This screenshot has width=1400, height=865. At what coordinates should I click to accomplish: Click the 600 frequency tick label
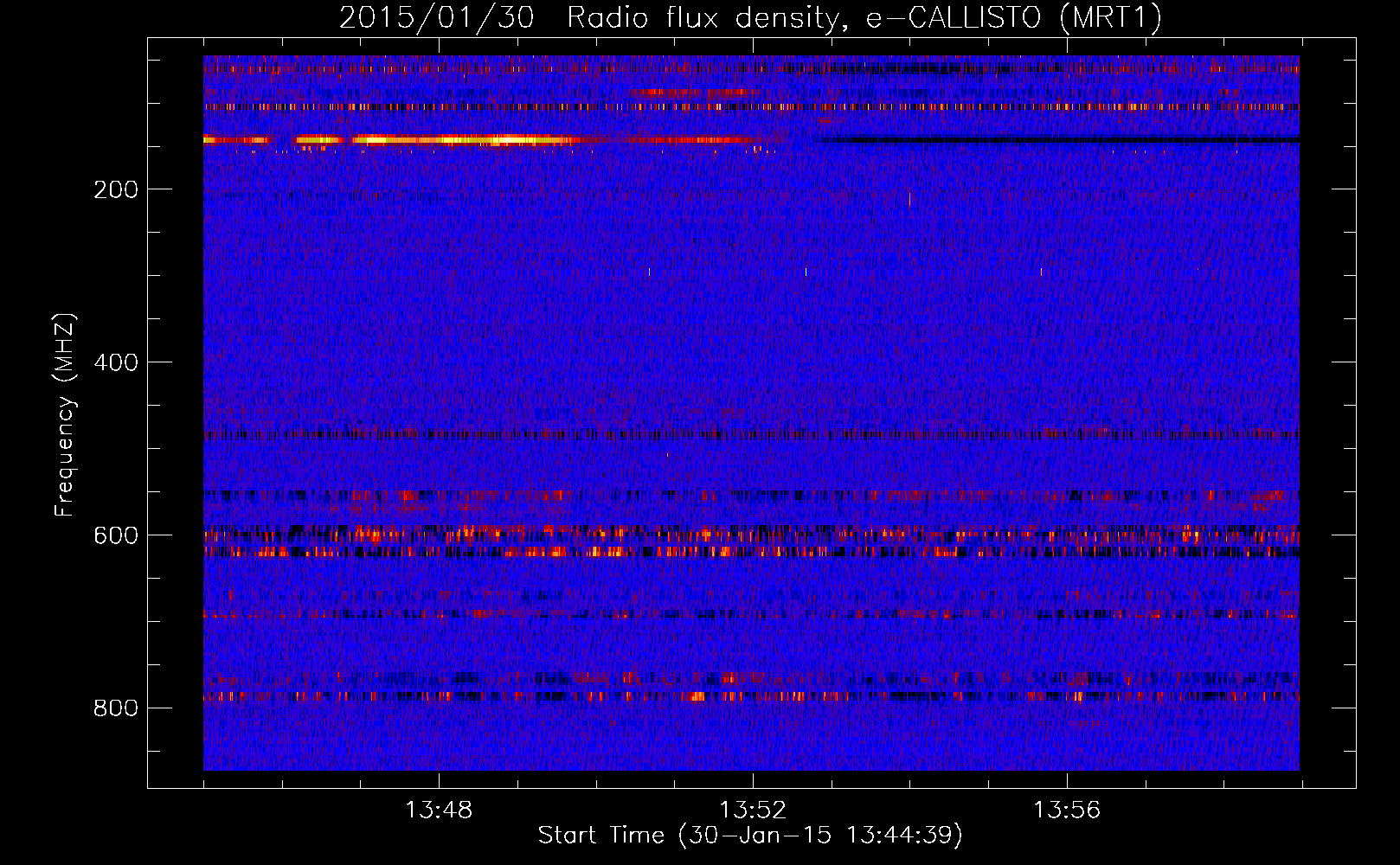(x=116, y=535)
